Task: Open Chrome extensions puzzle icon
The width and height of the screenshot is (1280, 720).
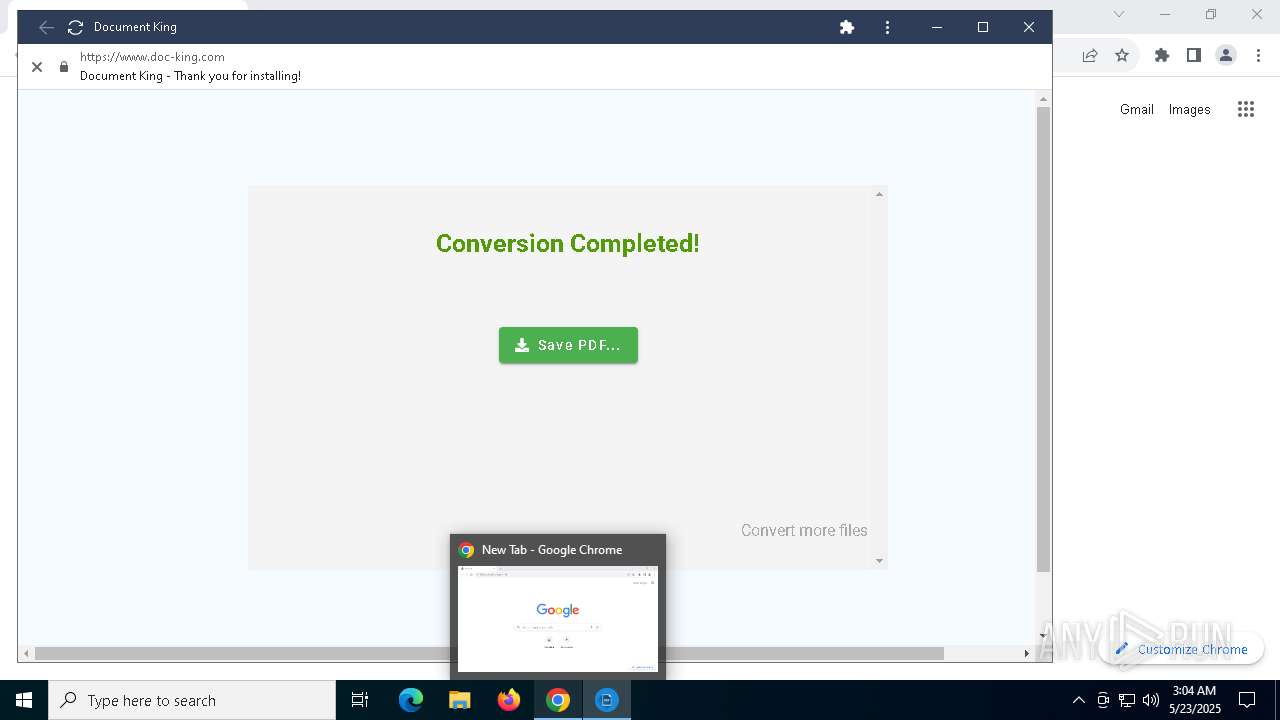Action: coord(1162,55)
